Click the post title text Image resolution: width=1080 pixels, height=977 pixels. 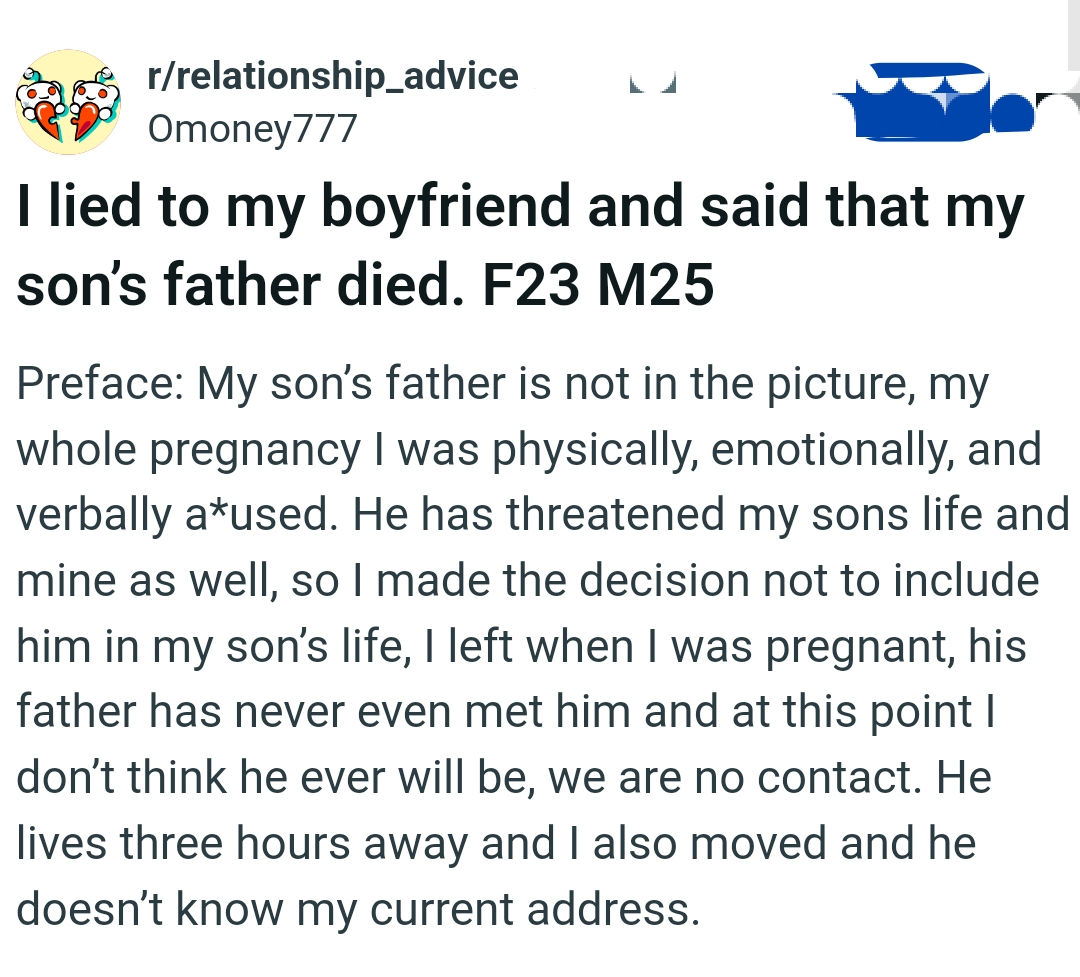pos(400,208)
